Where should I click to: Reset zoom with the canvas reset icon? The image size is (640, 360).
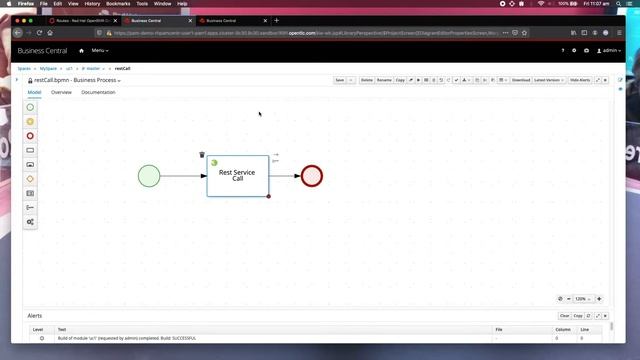tap(560, 299)
